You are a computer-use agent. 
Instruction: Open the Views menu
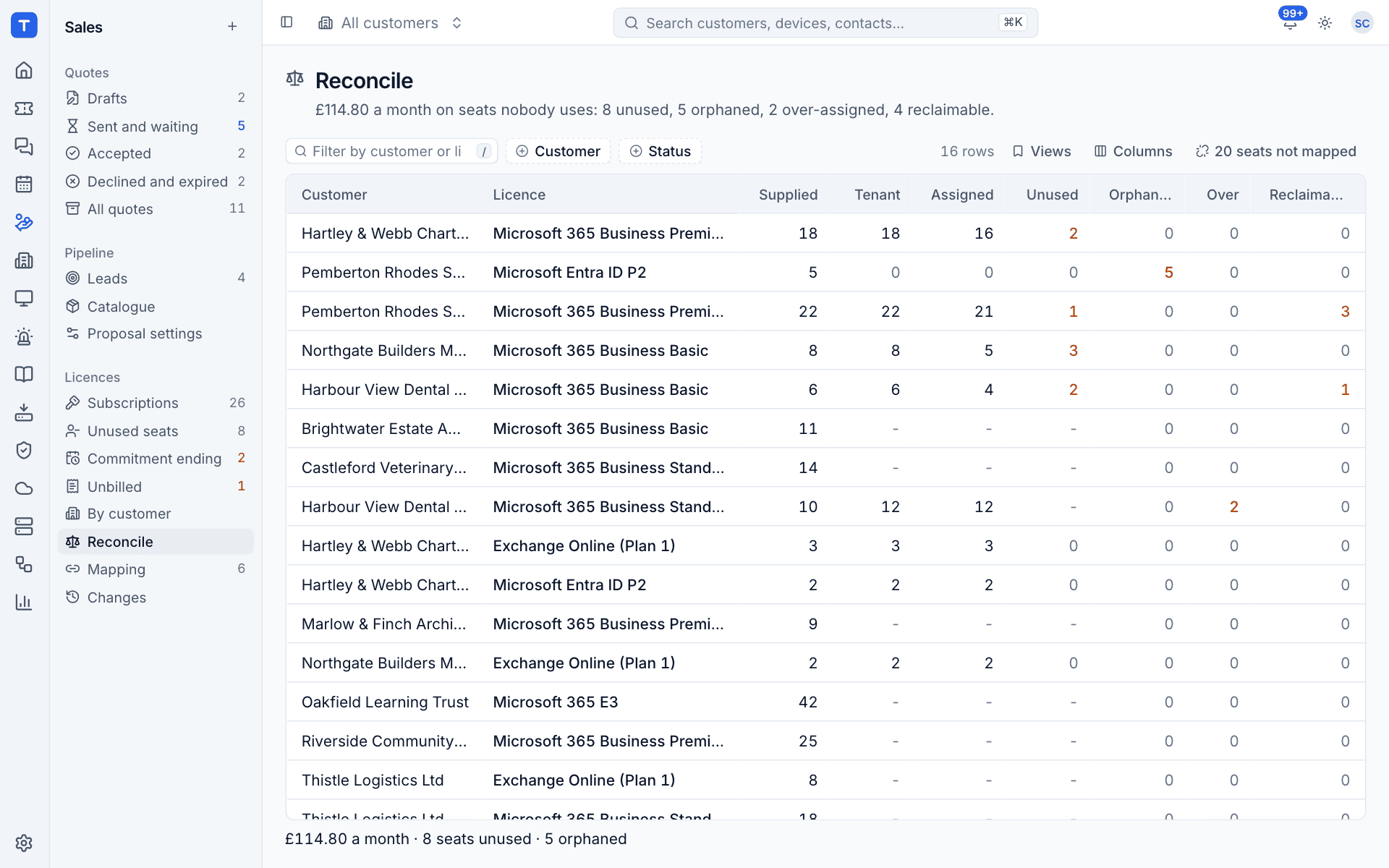pyautogui.click(x=1041, y=151)
